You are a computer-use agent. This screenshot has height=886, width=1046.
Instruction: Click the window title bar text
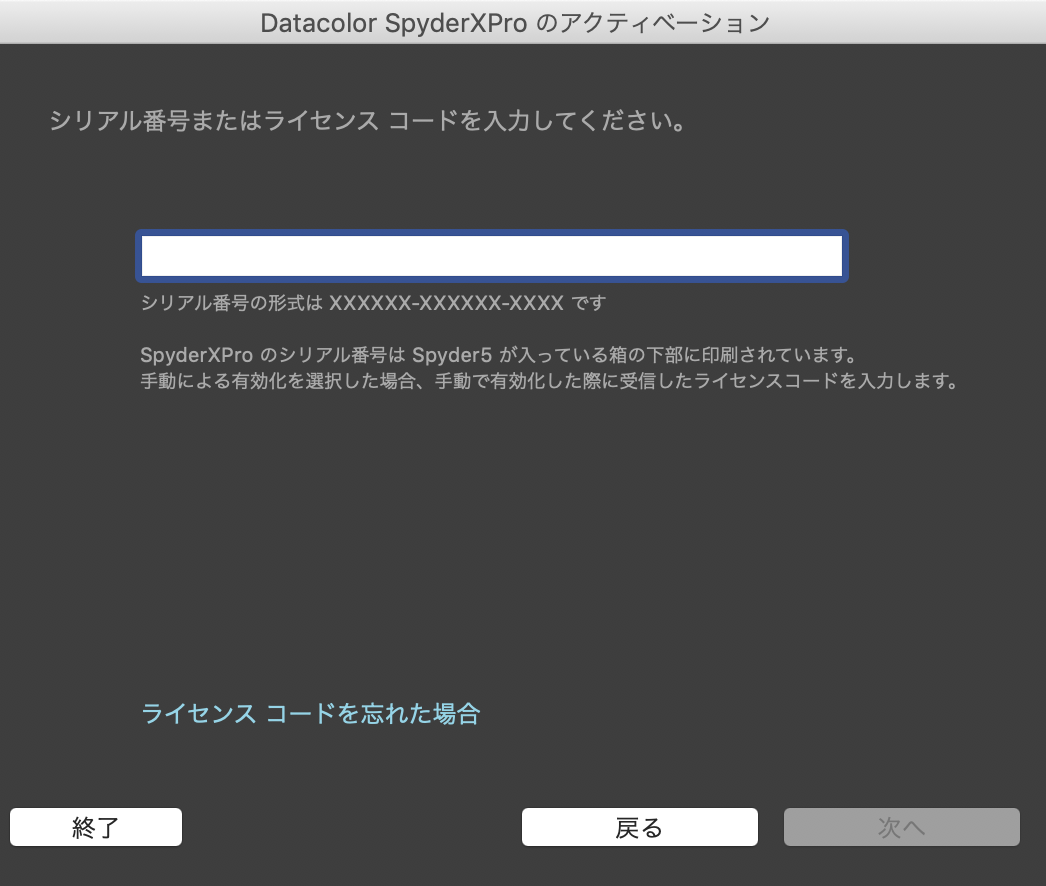click(515, 23)
